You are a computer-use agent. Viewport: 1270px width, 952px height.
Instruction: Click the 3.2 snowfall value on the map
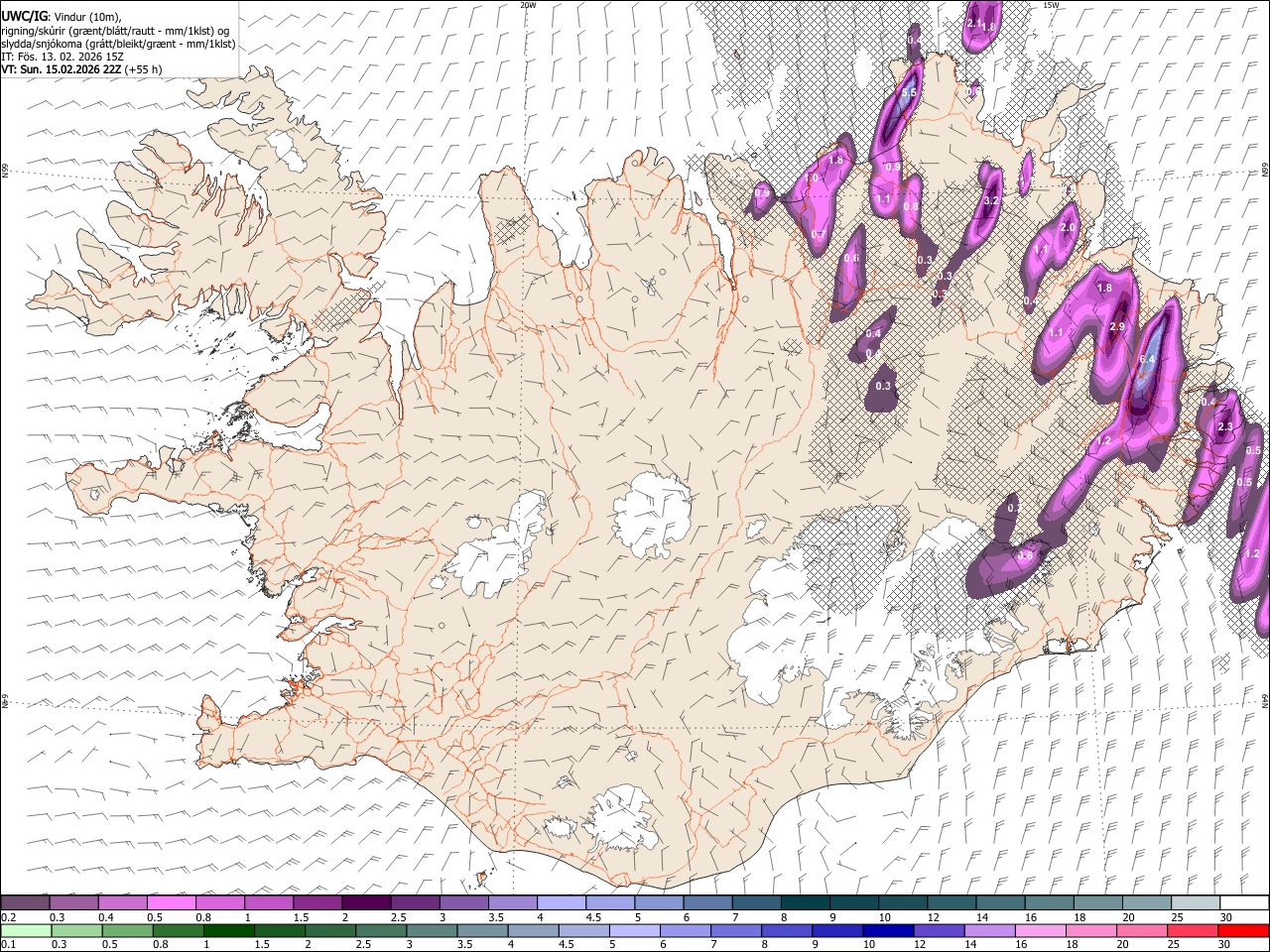990,201
